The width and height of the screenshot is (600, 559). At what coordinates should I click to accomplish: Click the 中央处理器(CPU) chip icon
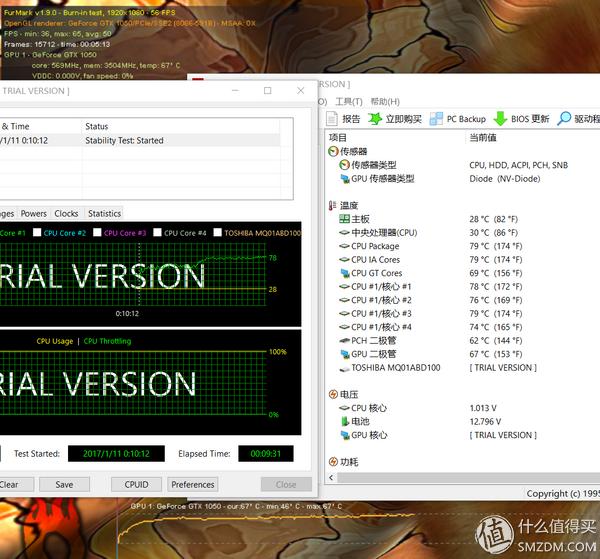click(x=344, y=233)
